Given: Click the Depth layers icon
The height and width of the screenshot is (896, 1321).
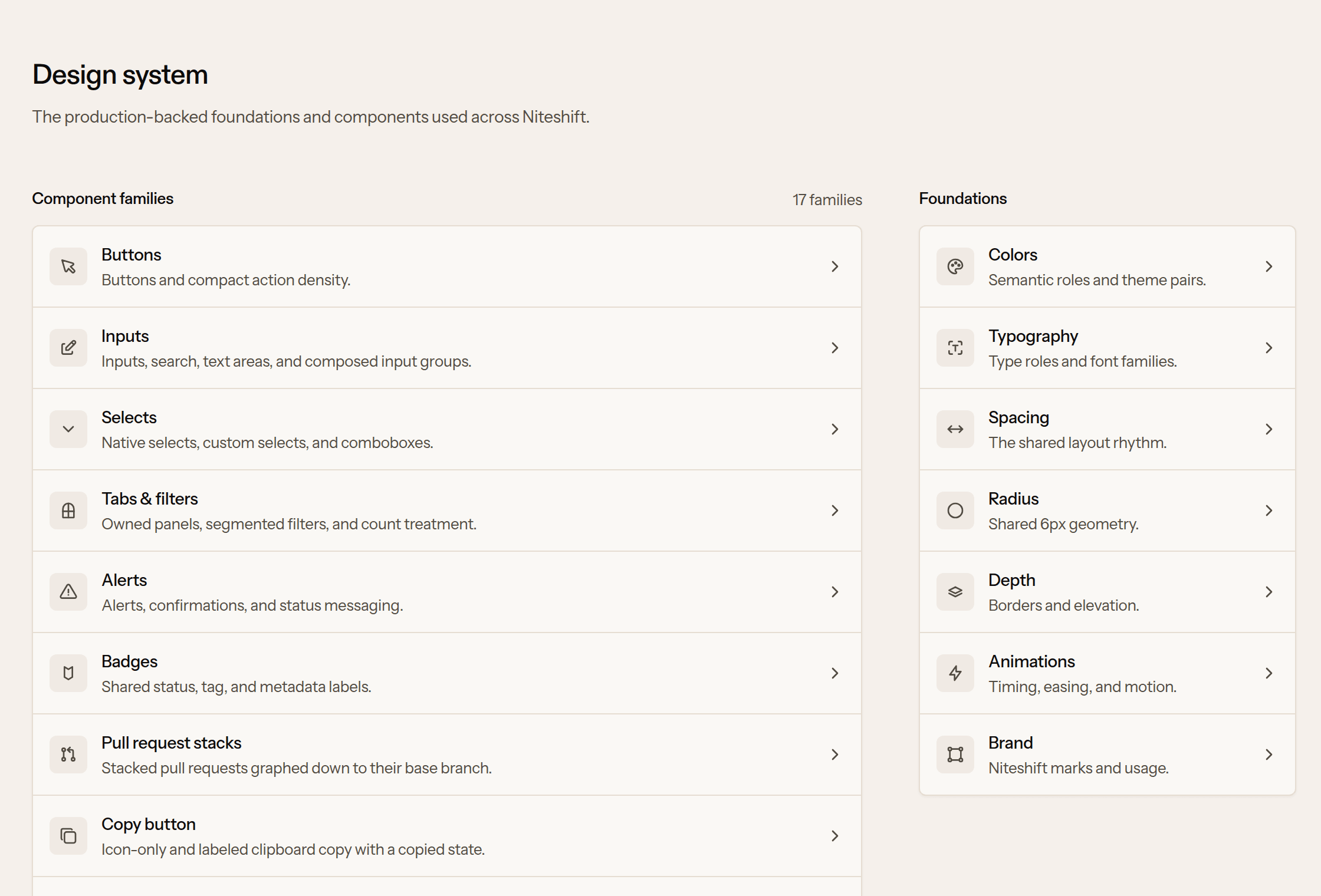Looking at the screenshot, I should (955, 592).
